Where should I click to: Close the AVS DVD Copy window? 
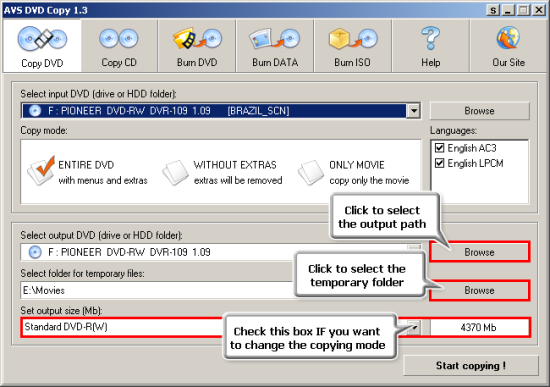point(538,10)
